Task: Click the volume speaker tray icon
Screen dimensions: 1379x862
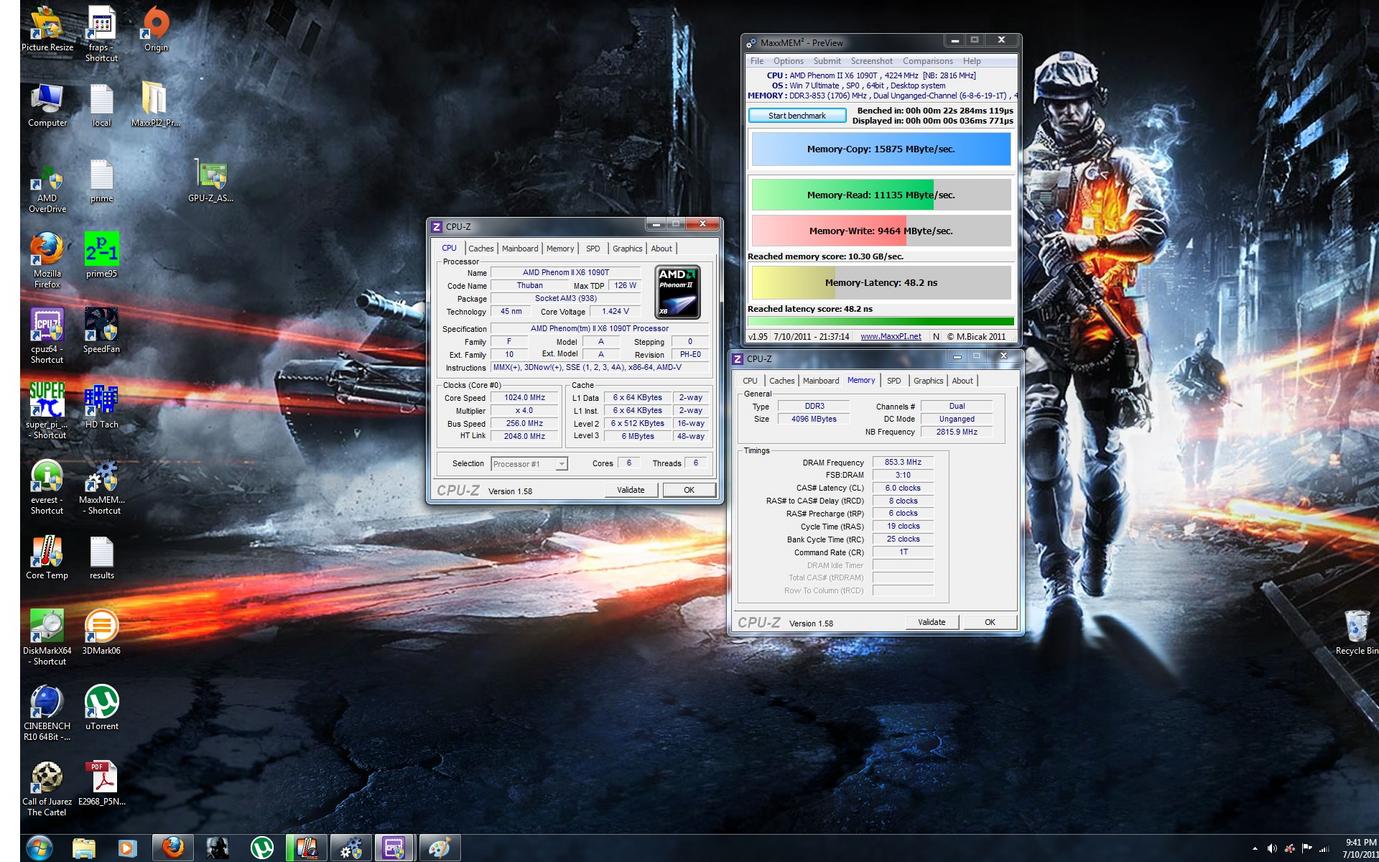Action: (1272, 849)
